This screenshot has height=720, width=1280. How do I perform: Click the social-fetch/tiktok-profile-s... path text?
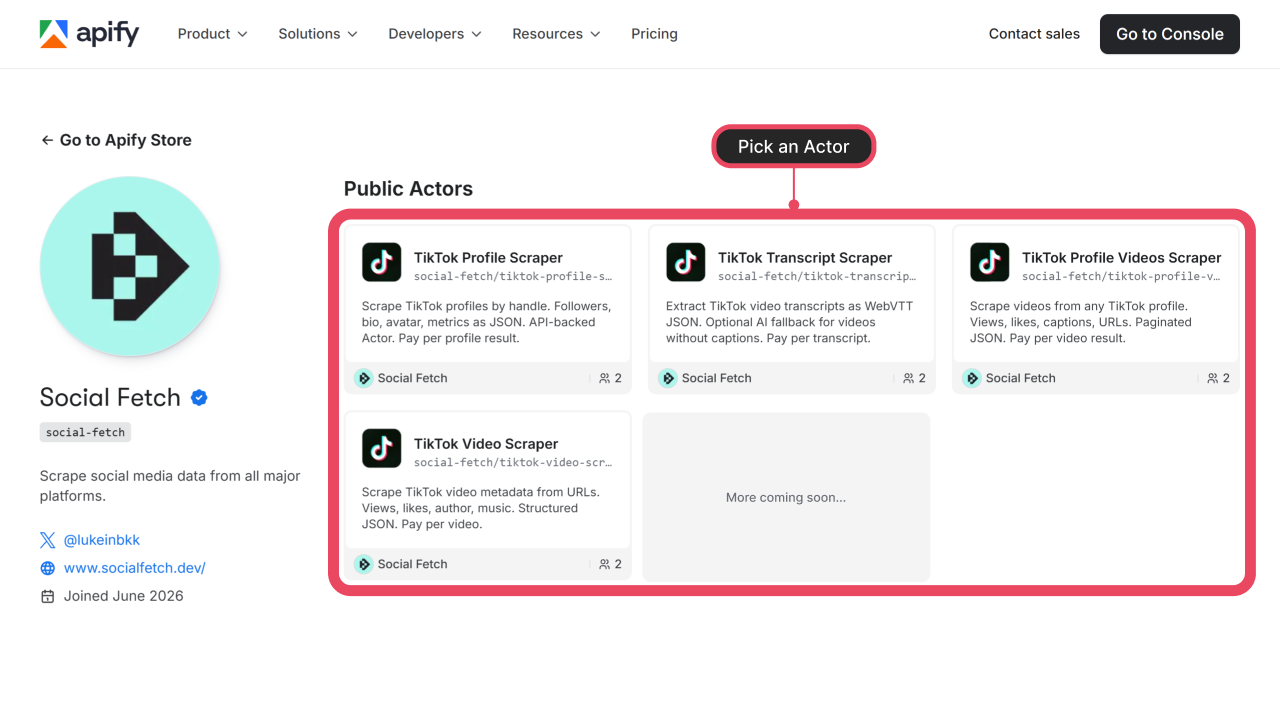tap(513, 277)
